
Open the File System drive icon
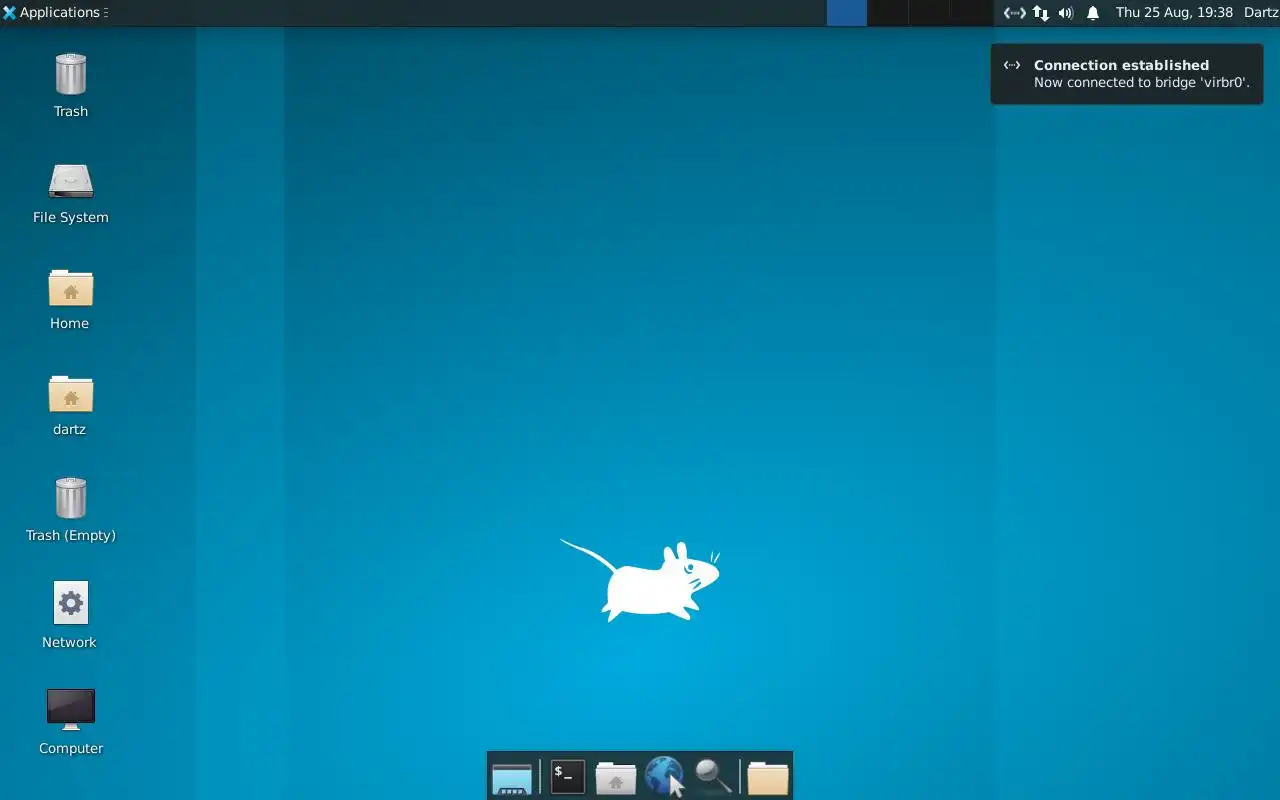coord(70,181)
